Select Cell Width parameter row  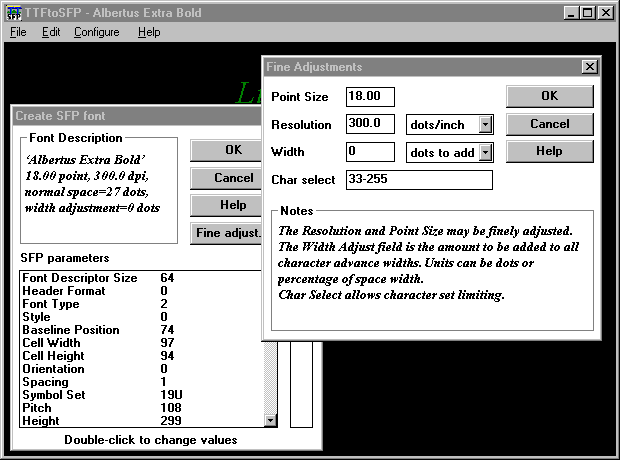pyautogui.click(x=142, y=343)
